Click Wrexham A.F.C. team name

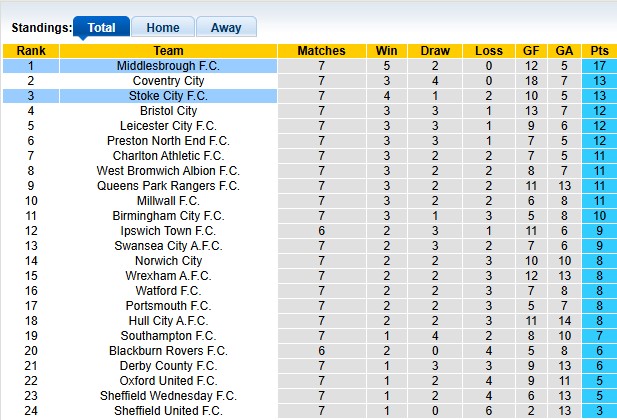pyautogui.click(x=168, y=276)
